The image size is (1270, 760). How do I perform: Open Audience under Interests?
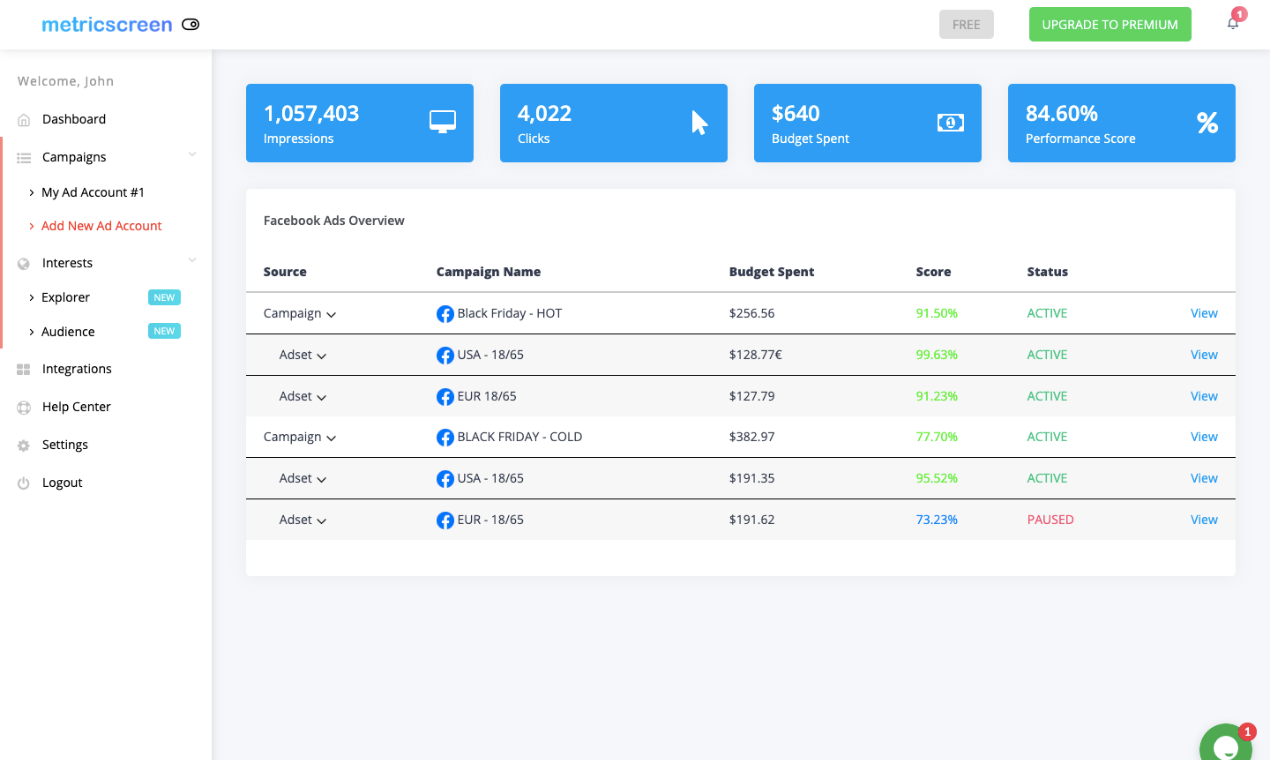68,331
